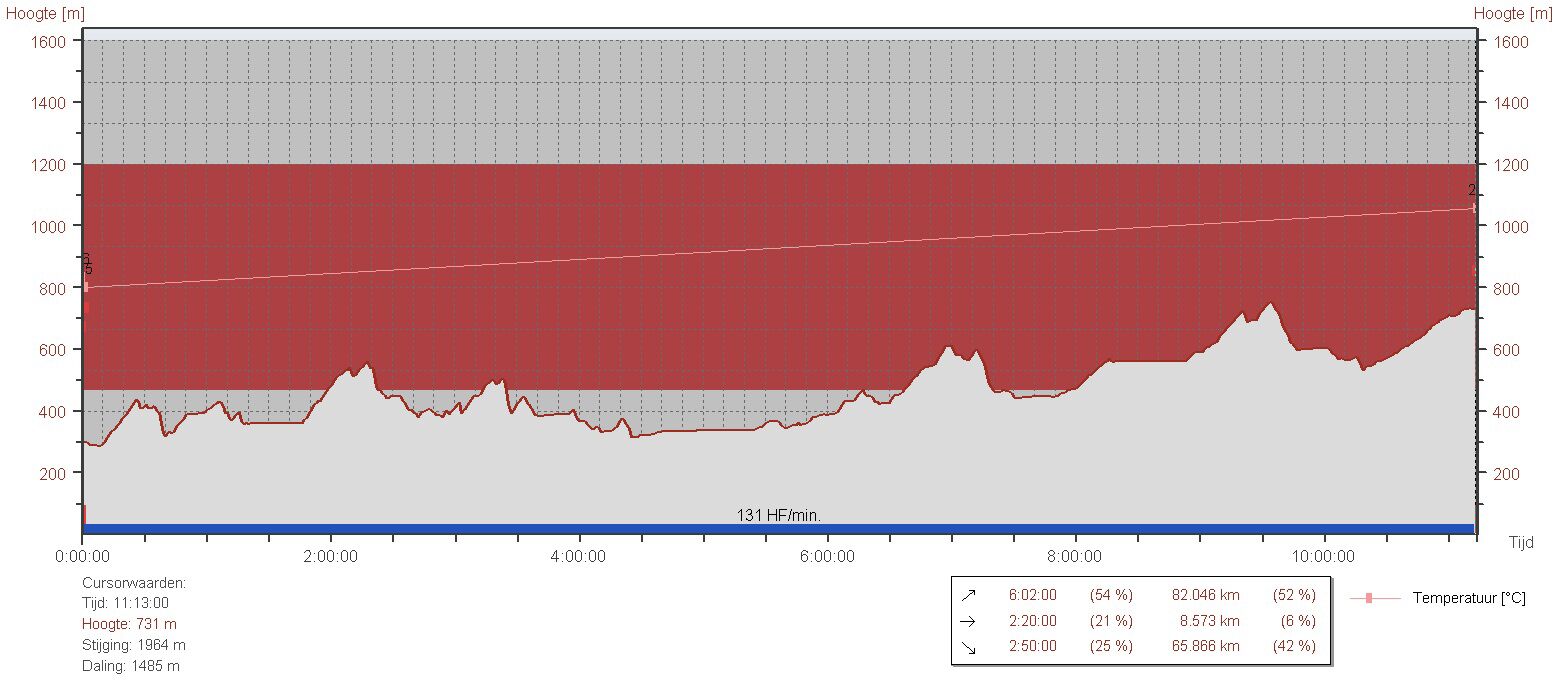The width and height of the screenshot is (1565, 680).
Task: Select lap marker 5 at chart start
Action: pos(88,269)
